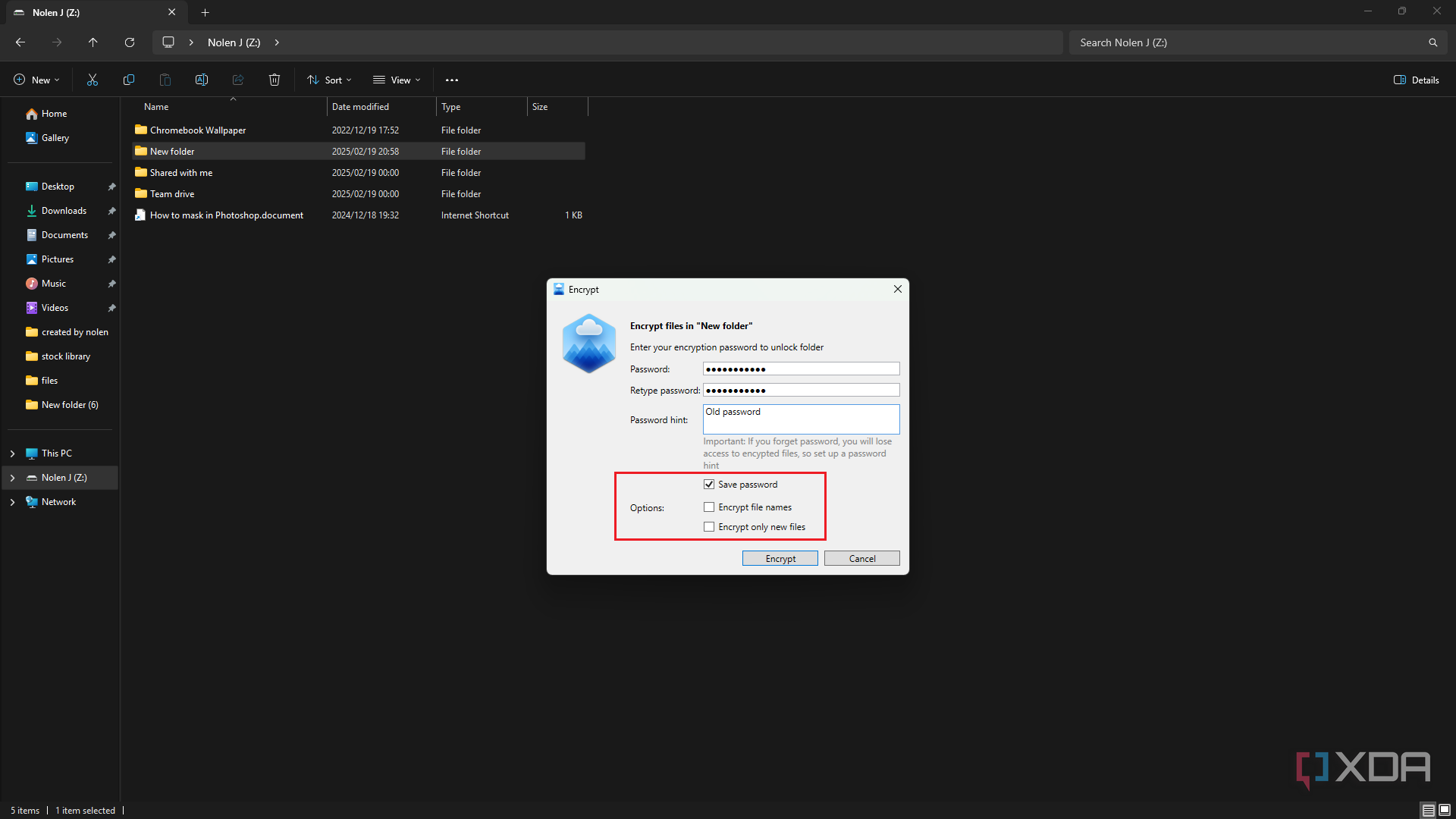Click the Paste clipboard icon

click(x=165, y=80)
